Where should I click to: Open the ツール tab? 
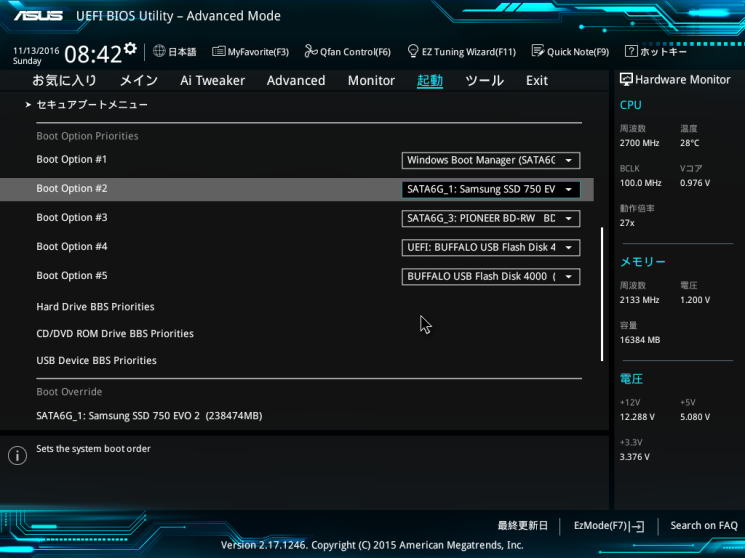click(x=484, y=80)
